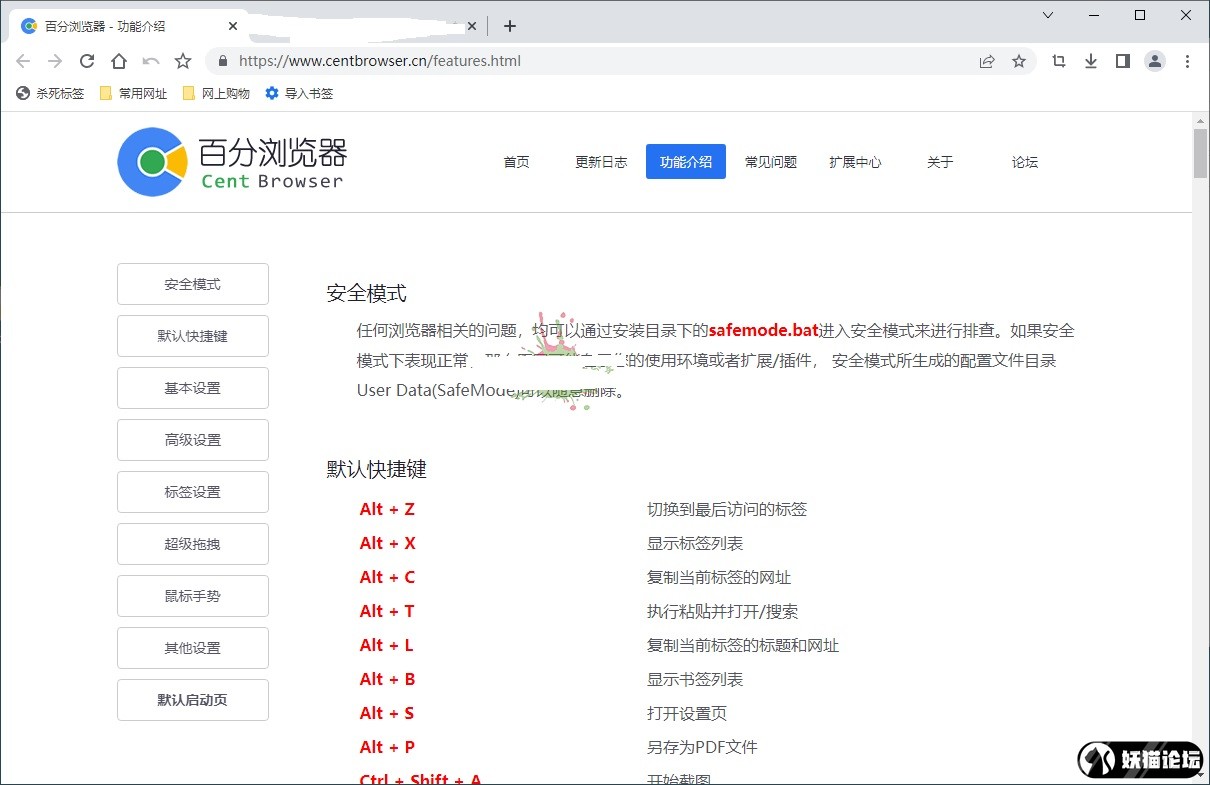Jump to 安全模式 section
Viewport: 1210px width, 785px height.
[193, 284]
